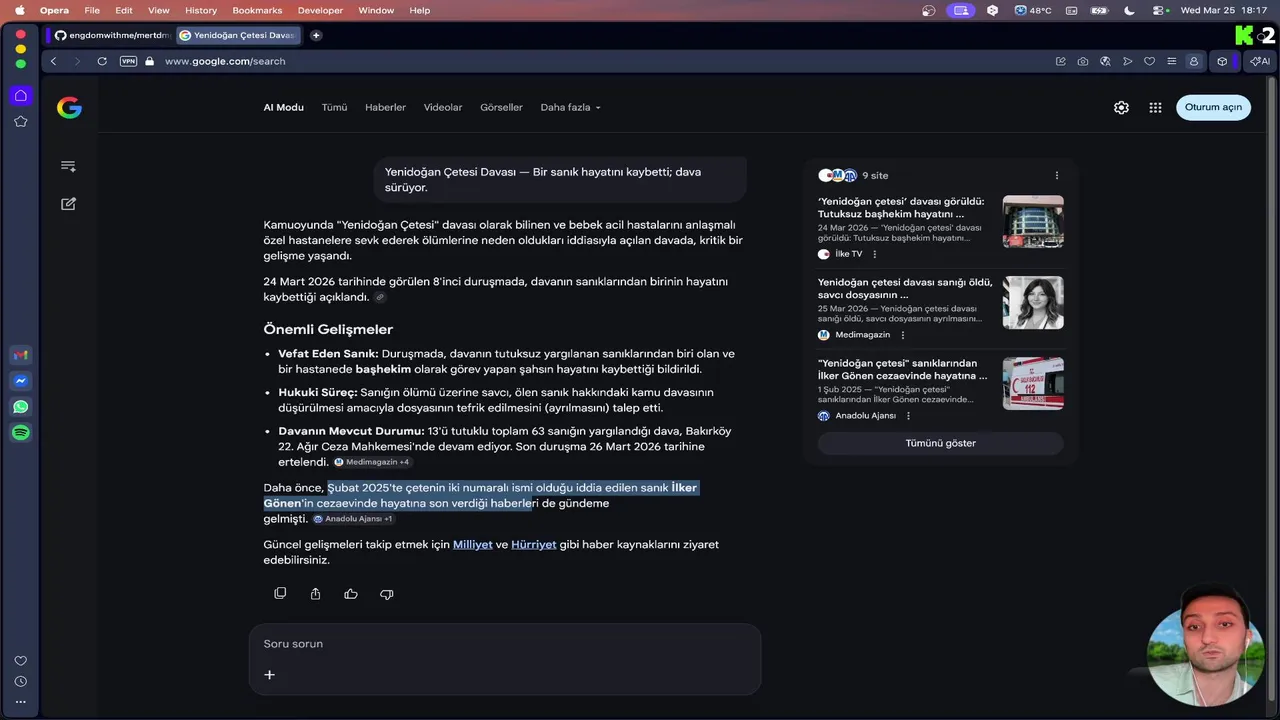Open the multicolor app icon in Opera sidebar
Image resolution: width=1280 pixels, height=720 pixels.
click(20, 355)
